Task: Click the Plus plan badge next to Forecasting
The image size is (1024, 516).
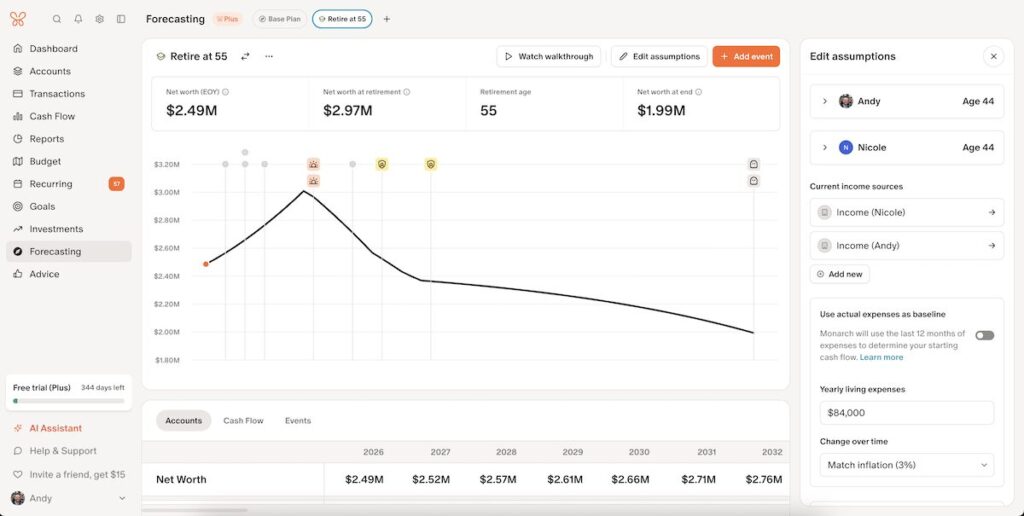Action: tap(227, 19)
